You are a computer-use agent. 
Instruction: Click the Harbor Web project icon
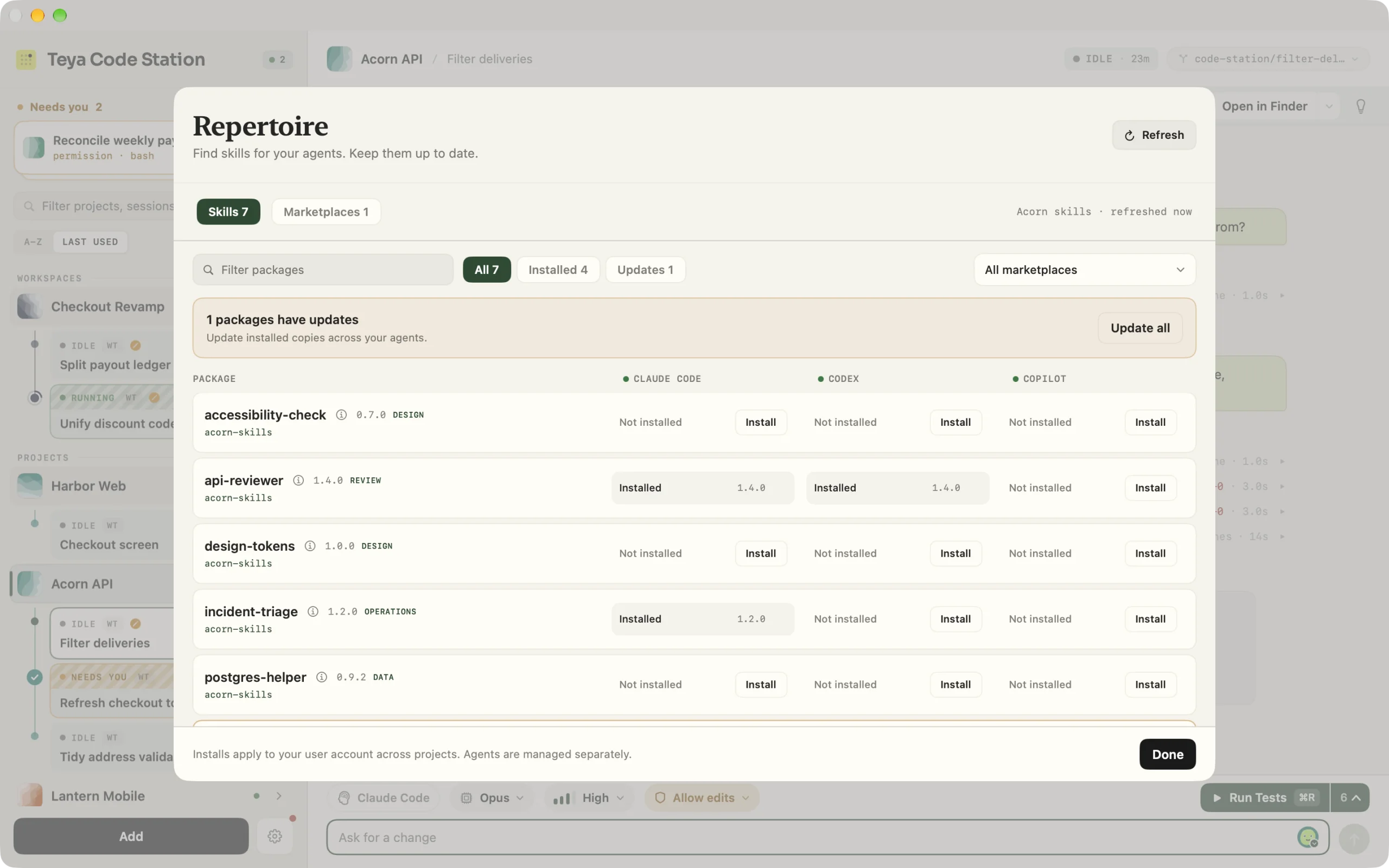30,486
